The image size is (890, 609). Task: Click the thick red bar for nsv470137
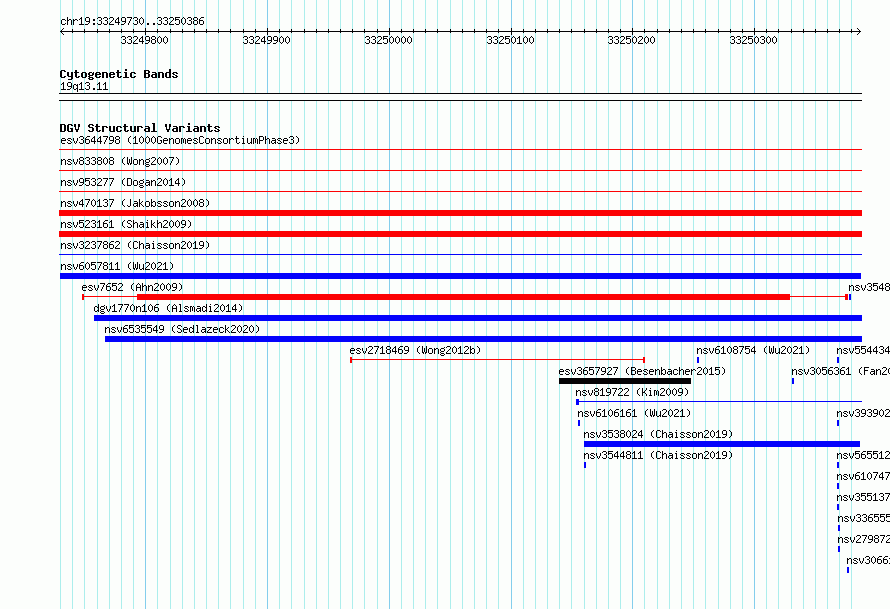point(460,213)
